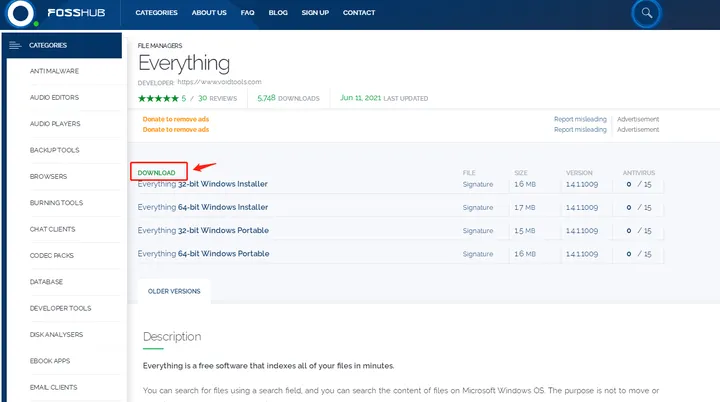The width and height of the screenshot is (720, 402).
Task: Select Antimalware category in sidebar
Action: 54,71
